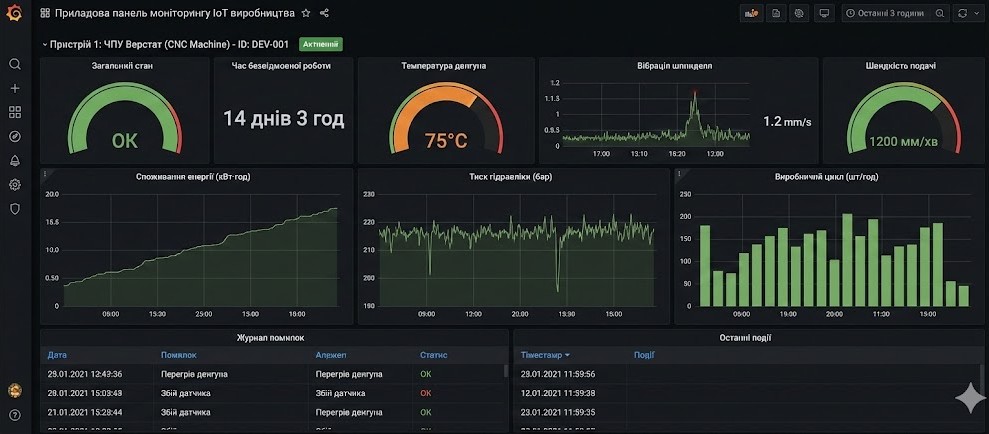Toggle TV view mode with the monitor icon
989x434 pixels.
point(824,13)
